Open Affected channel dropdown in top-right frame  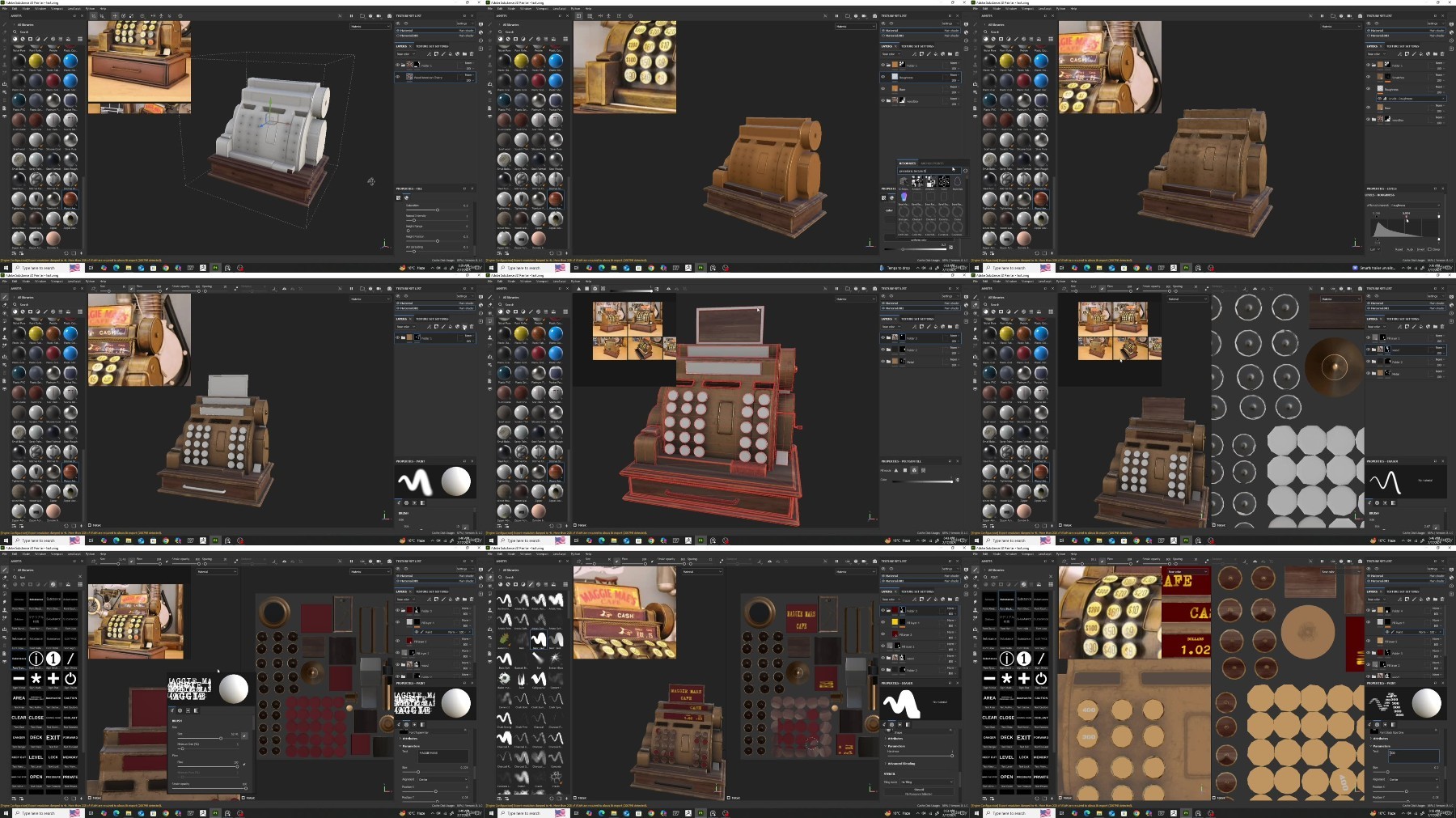(x=1416, y=206)
